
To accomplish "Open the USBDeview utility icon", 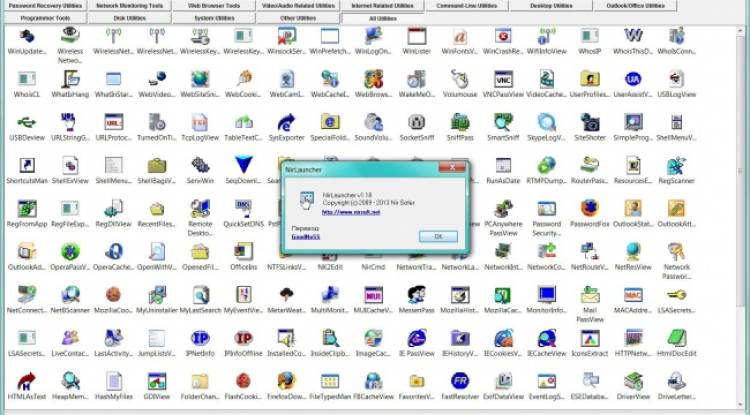I will pos(27,123).
